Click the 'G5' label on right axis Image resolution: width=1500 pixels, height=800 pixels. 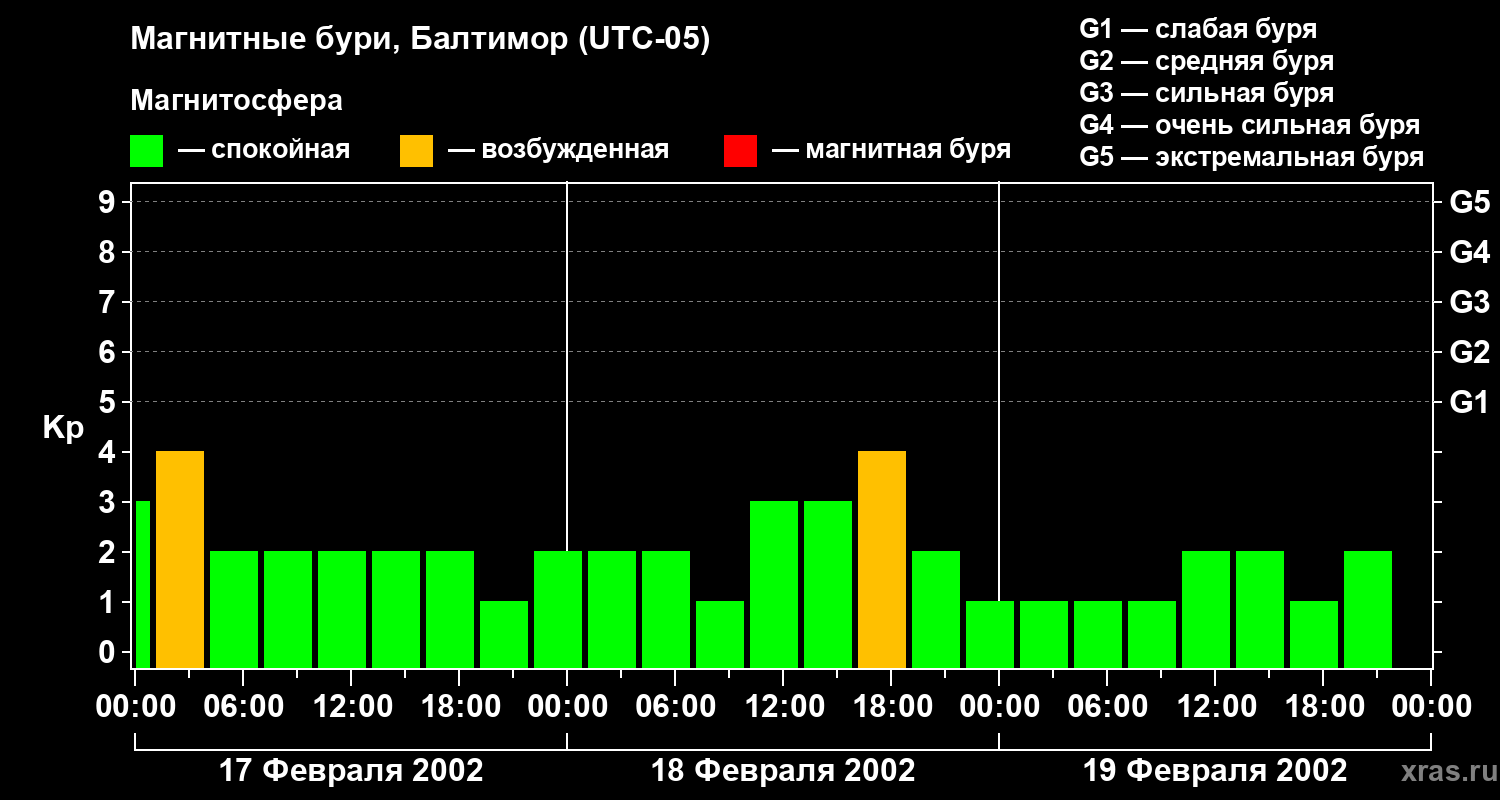point(1469,202)
